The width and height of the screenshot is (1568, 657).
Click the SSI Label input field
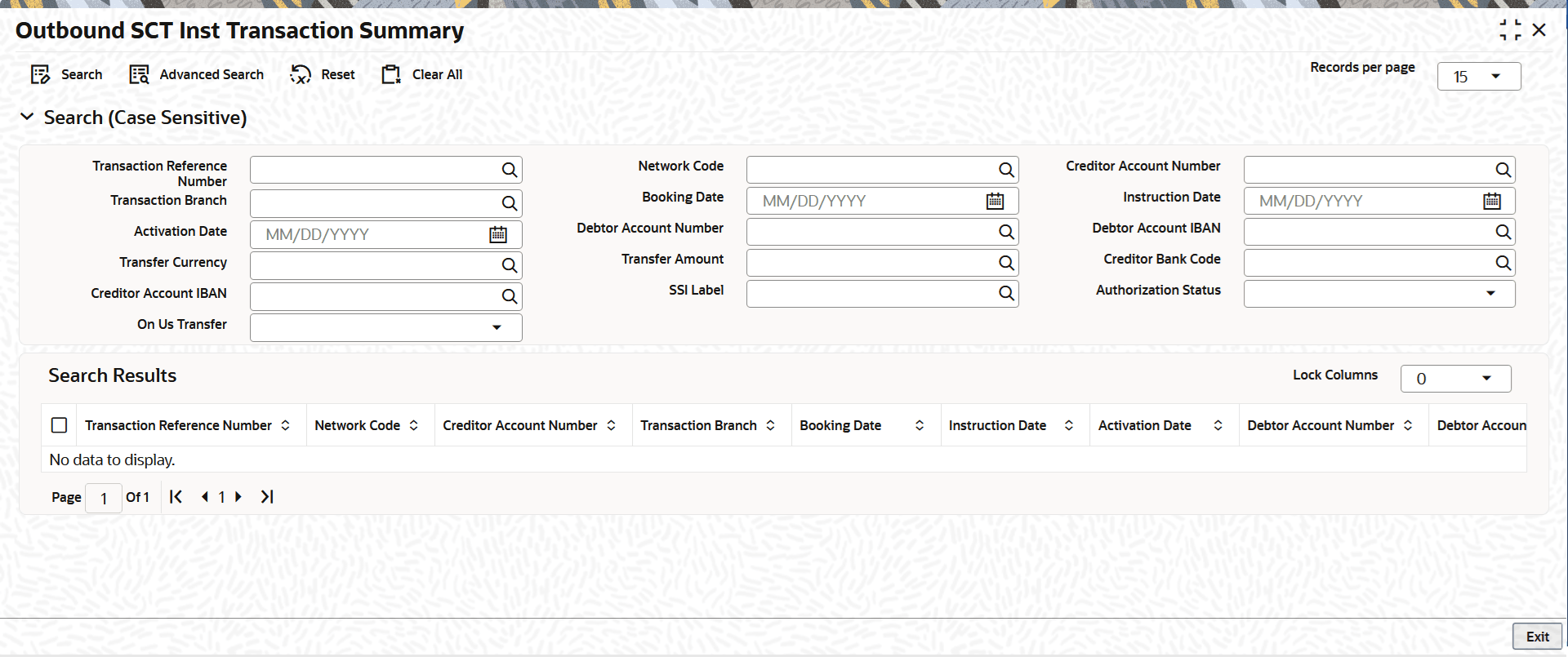click(x=883, y=293)
